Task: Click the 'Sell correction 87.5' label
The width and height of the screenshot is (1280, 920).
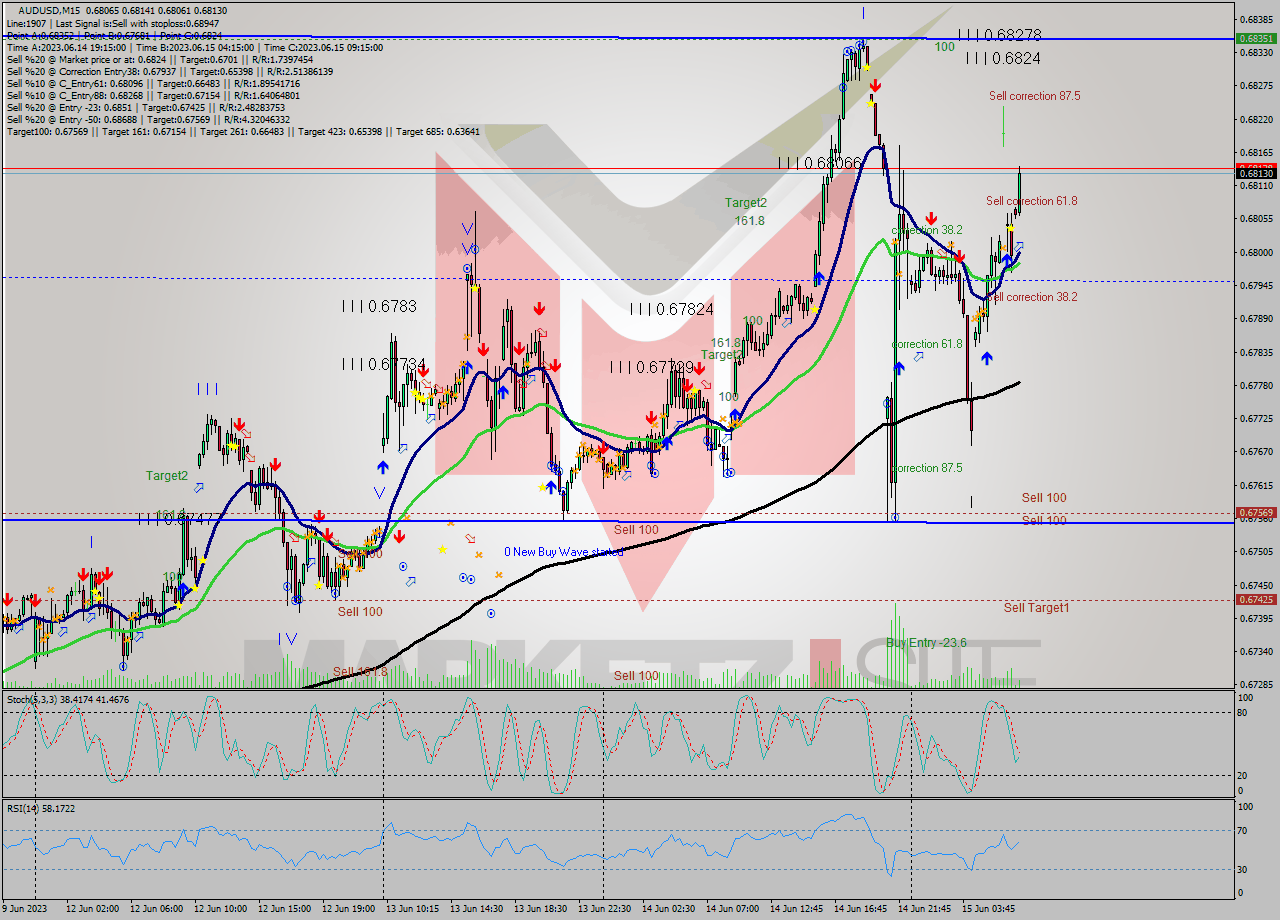Action: (x=1034, y=96)
